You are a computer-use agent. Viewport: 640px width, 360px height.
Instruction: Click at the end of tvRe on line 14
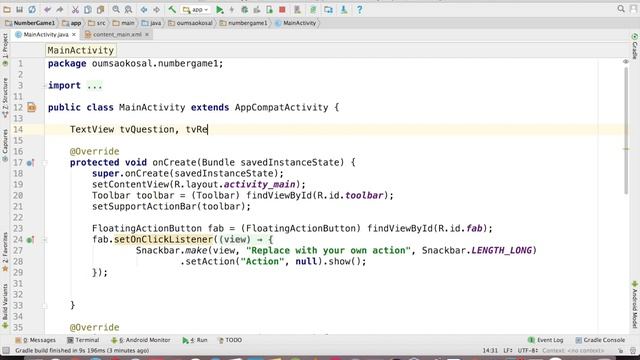pos(208,129)
